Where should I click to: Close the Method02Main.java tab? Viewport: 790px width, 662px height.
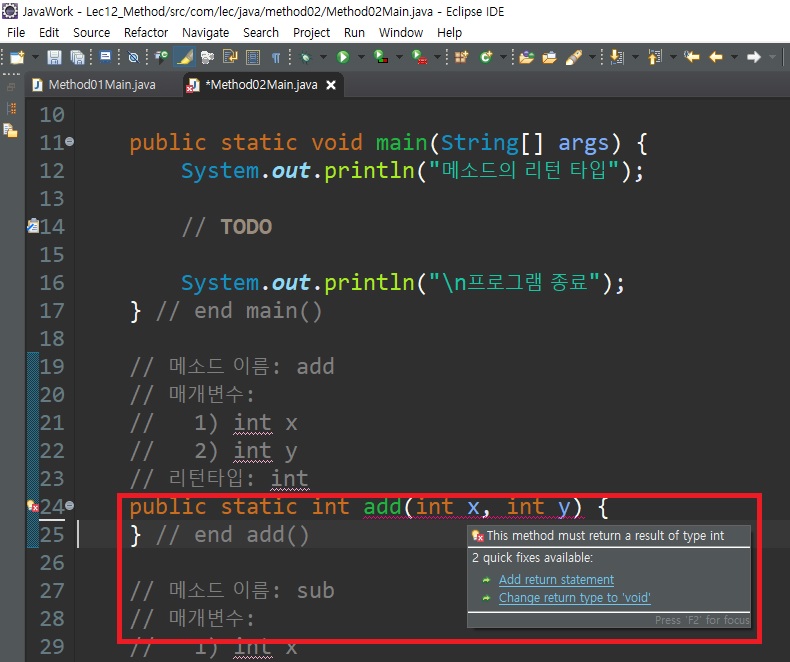[331, 85]
